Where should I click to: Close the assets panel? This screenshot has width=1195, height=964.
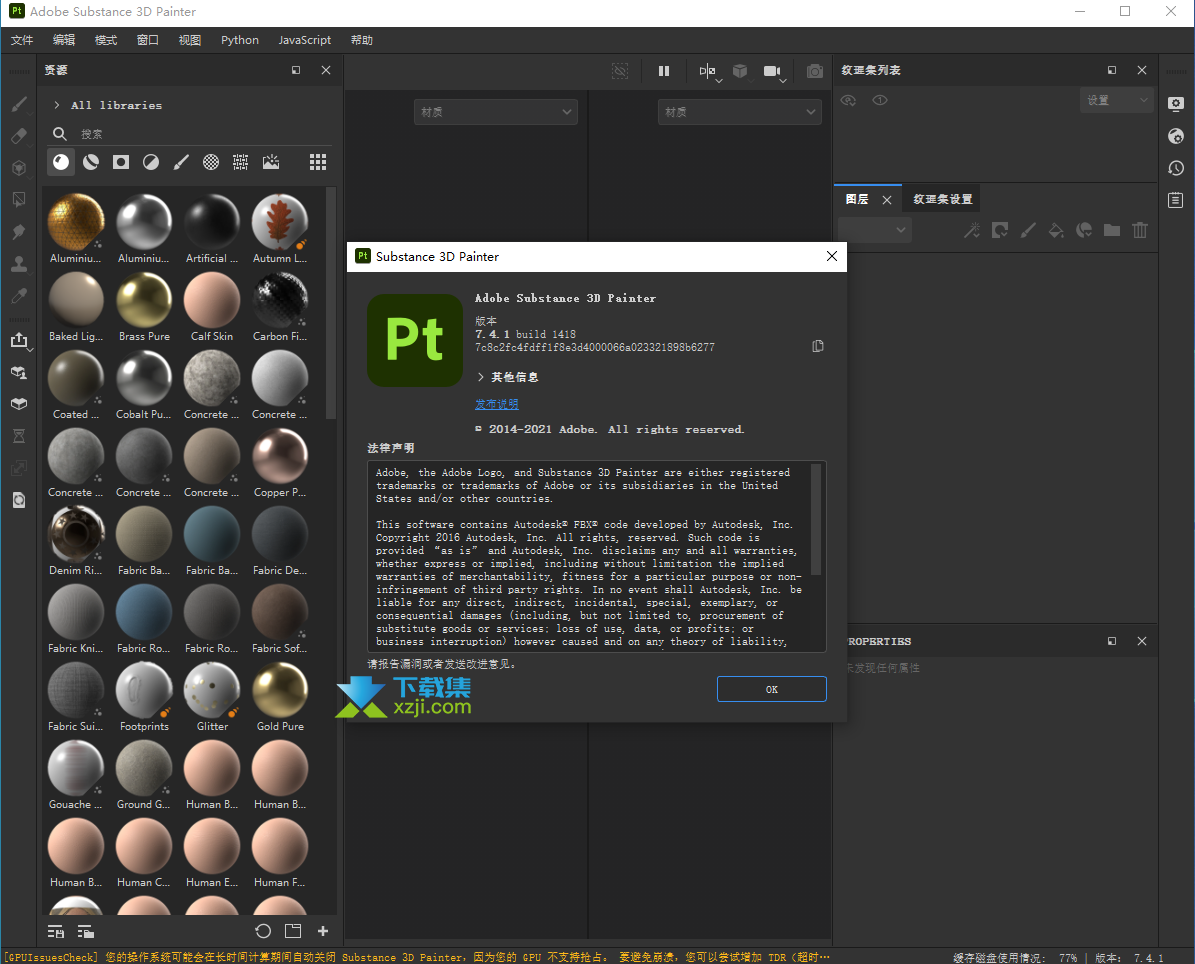pyautogui.click(x=326, y=70)
